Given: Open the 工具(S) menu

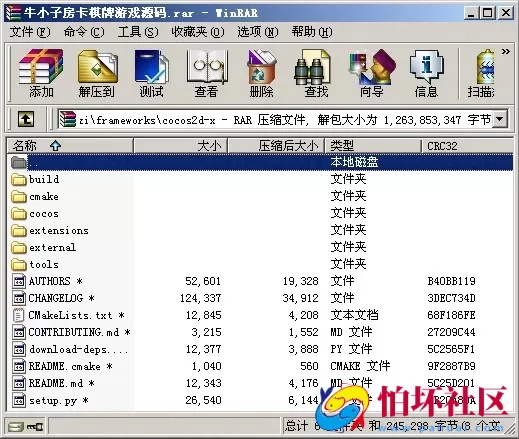Looking at the screenshot, I should tap(138, 32).
